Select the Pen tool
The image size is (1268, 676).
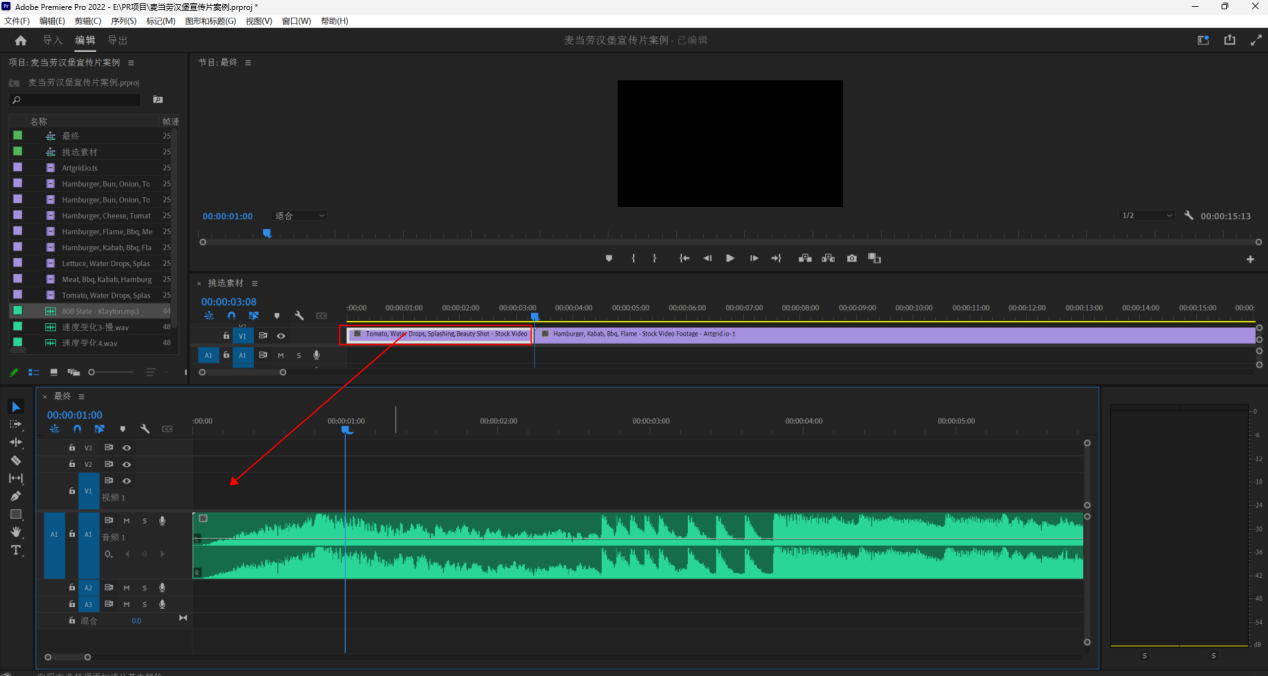[16, 496]
